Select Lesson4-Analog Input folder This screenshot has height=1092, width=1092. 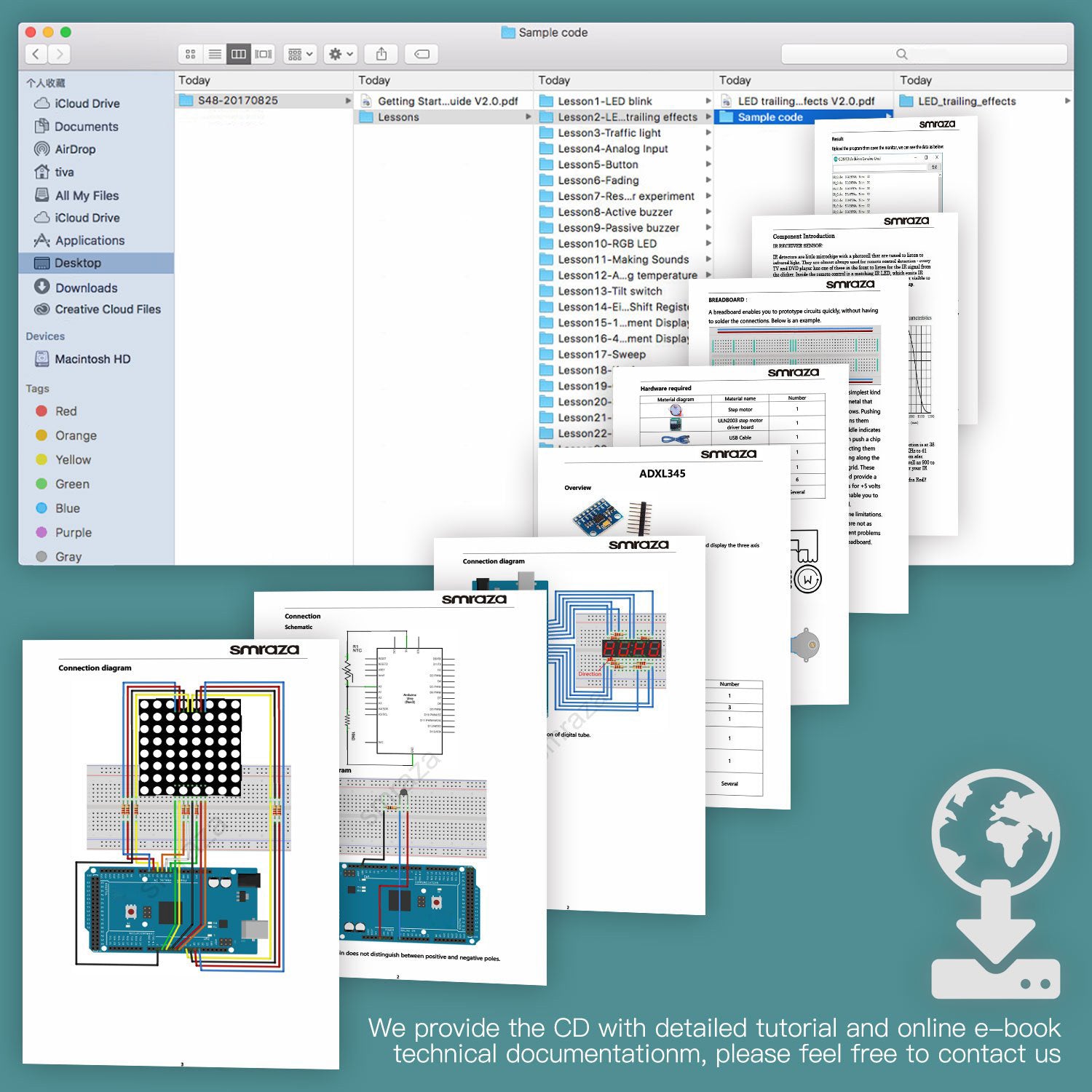tap(604, 149)
